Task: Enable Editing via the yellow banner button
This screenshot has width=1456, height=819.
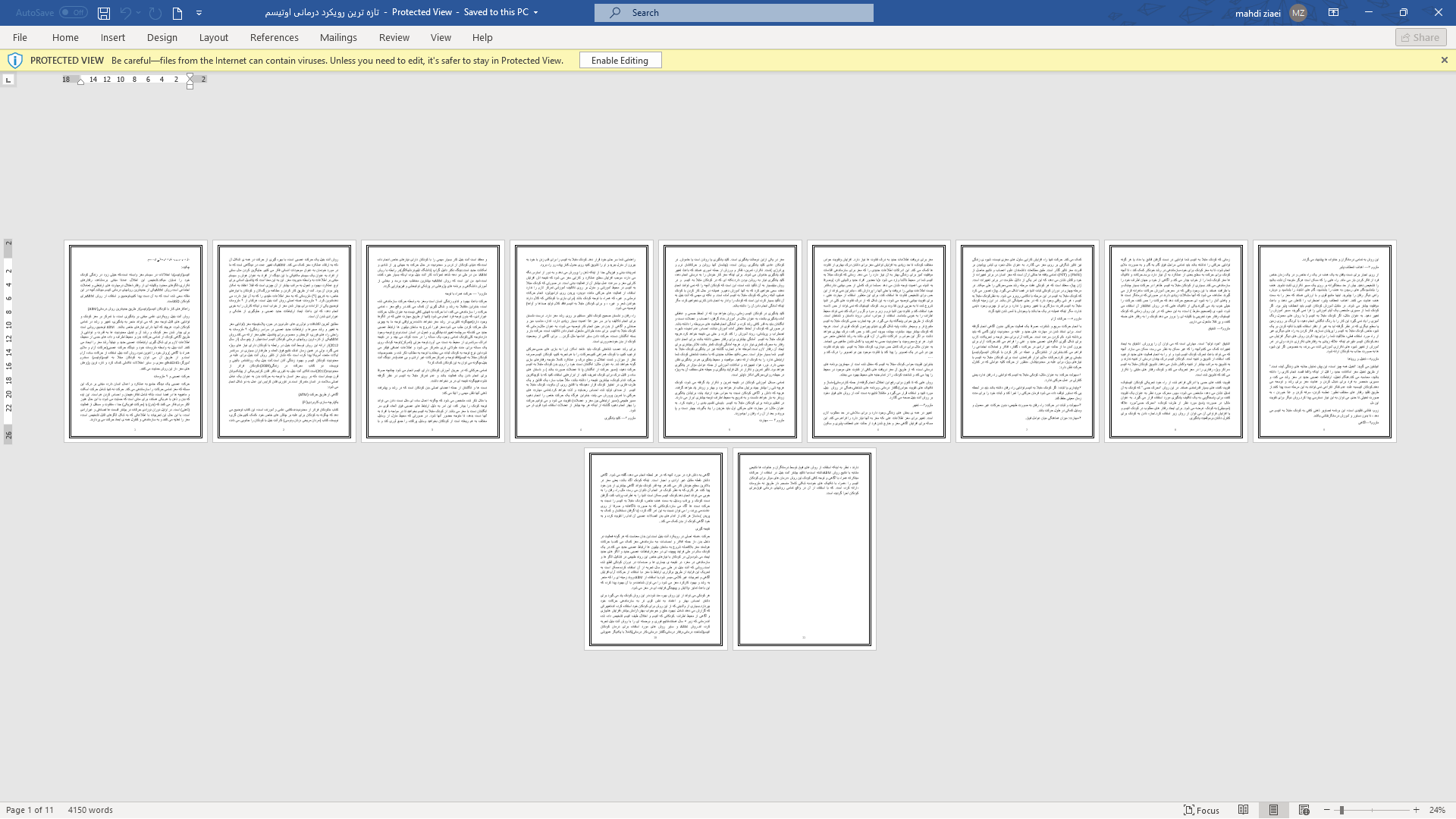Action: [x=620, y=60]
